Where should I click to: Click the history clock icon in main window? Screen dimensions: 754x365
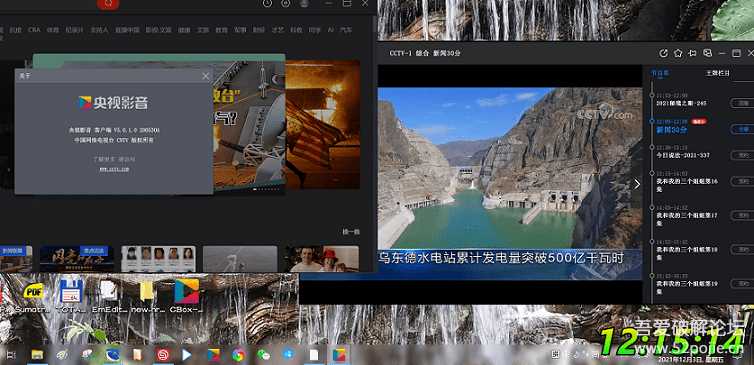[x=267, y=3]
